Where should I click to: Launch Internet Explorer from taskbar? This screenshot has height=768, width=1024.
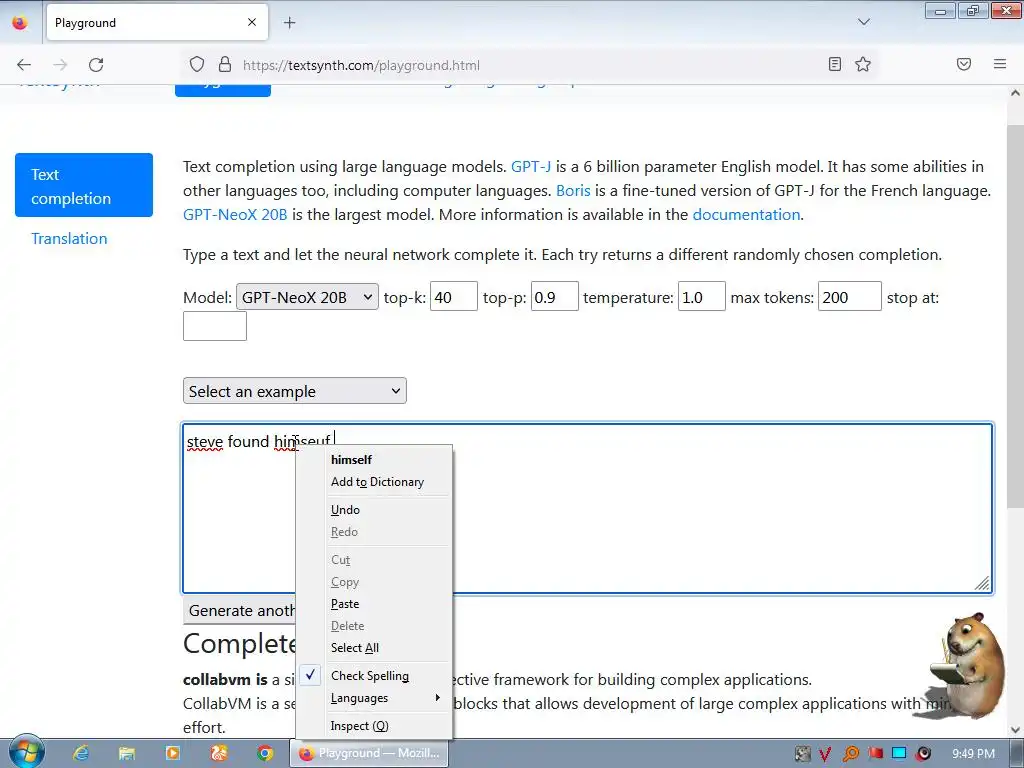tap(81, 753)
